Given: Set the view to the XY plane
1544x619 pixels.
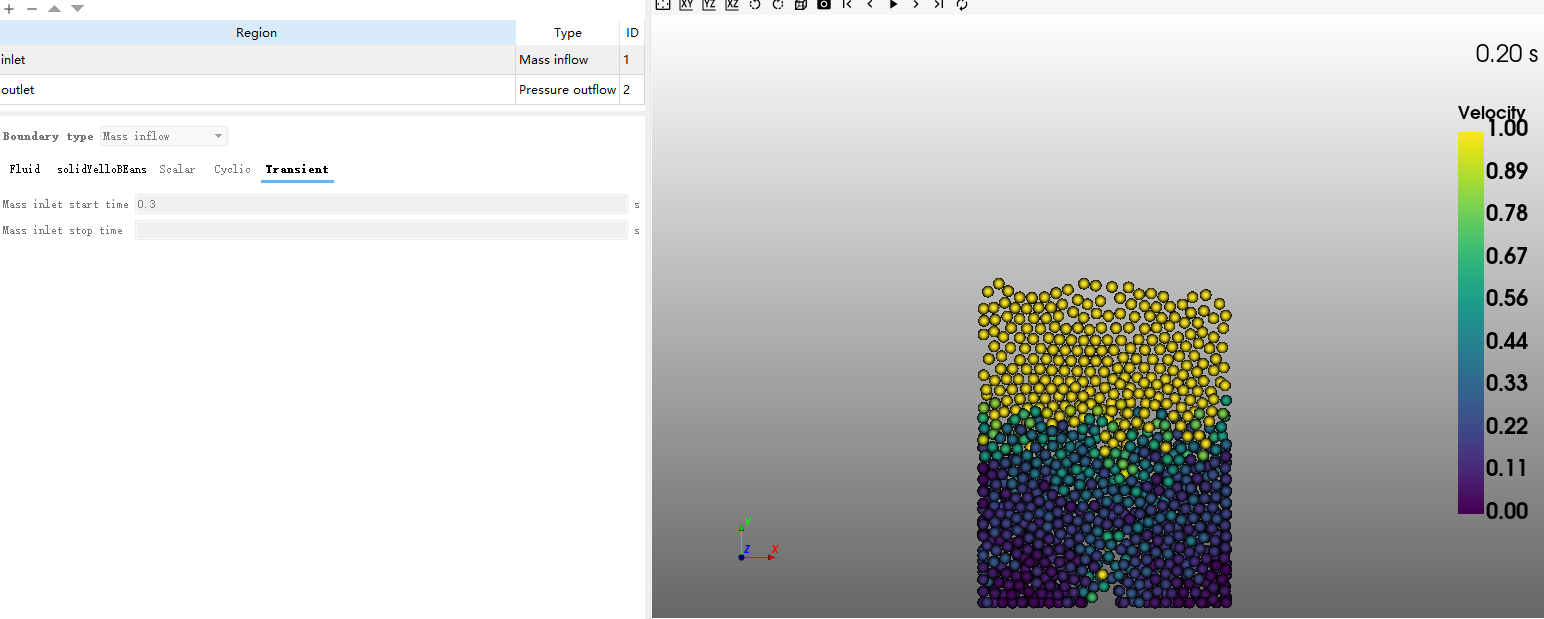Looking at the screenshot, I should pyautogui.click(x=686, y=4).
